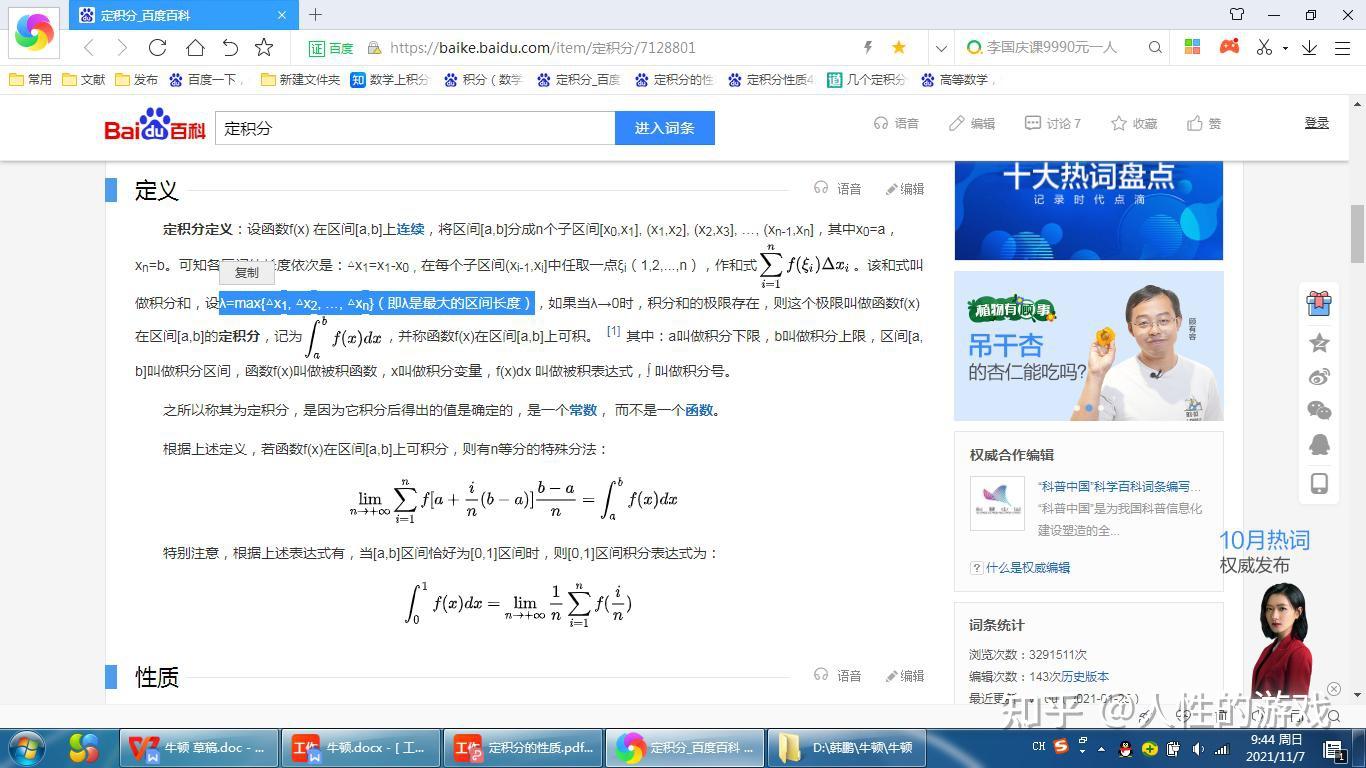Viewport: 1366px width, 768px height.
Task: Open the colorful apps grid icon
Action: (1190, 47)
